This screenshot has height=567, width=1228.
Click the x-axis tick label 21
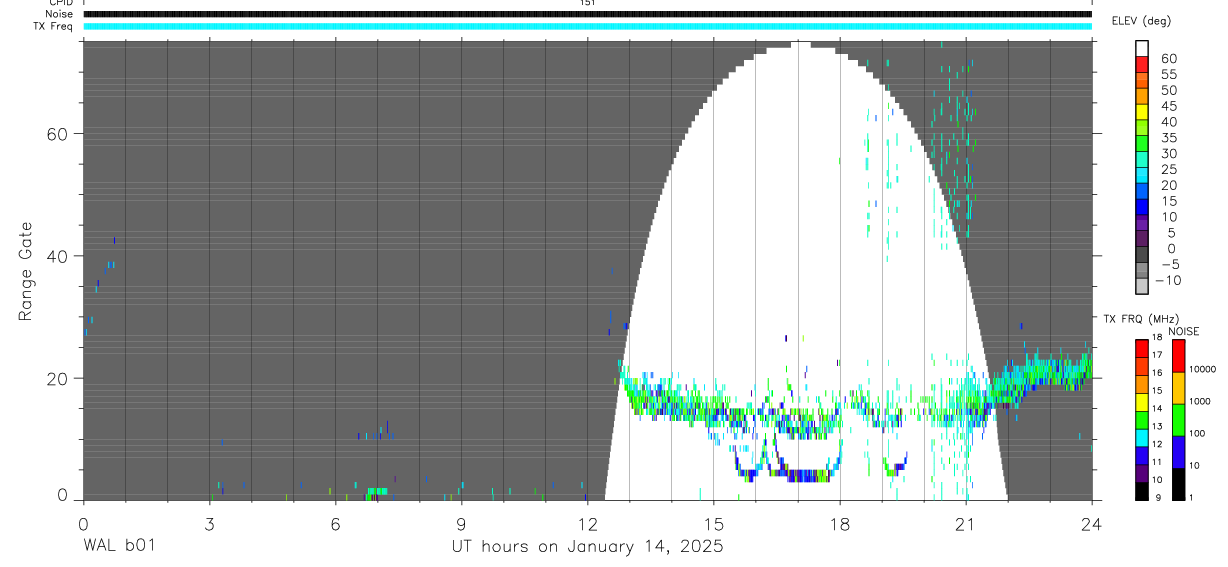click(966, 523)
